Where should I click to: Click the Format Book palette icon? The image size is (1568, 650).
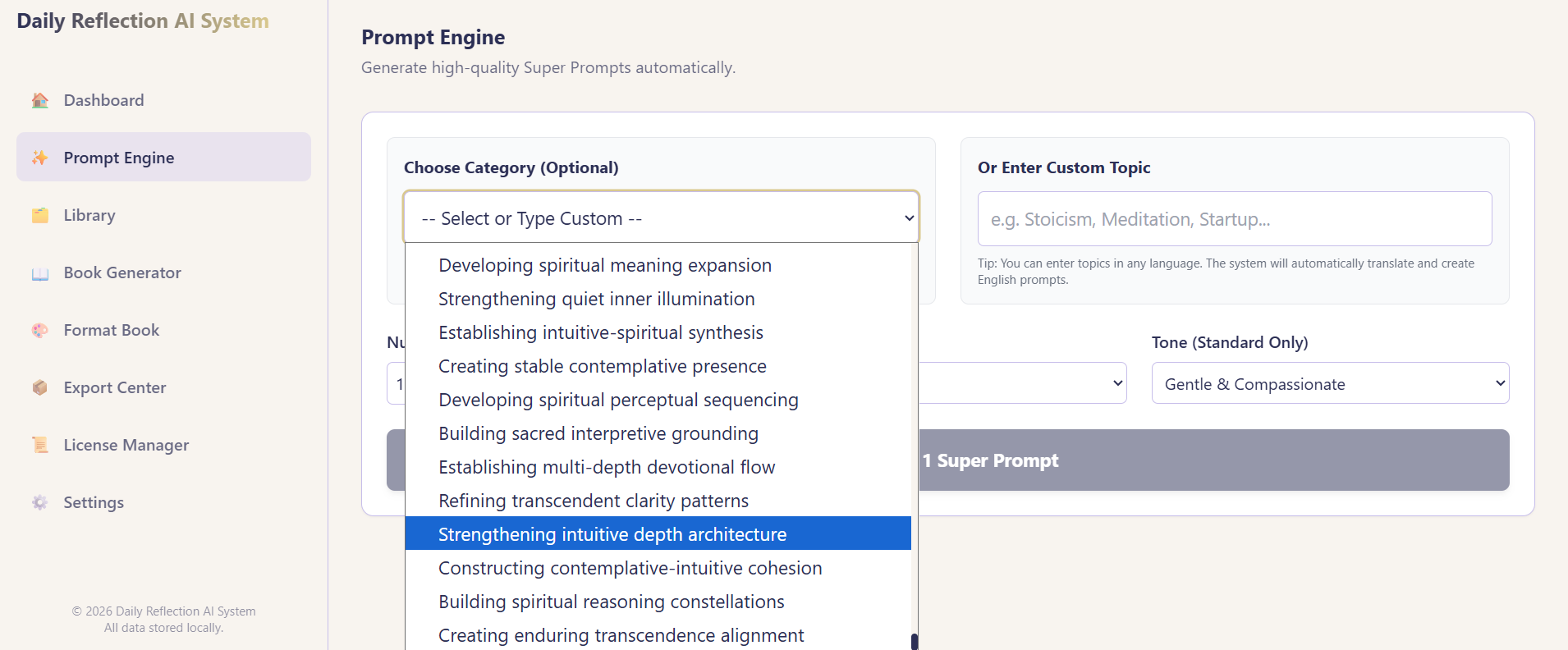coord(40,330)
